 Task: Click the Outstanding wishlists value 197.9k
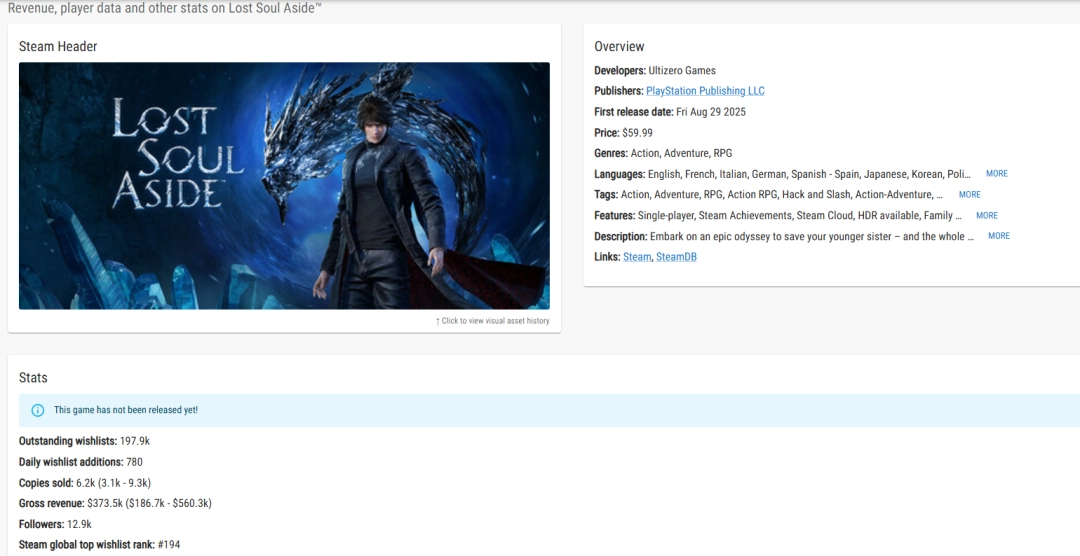[x=135, y=441]
